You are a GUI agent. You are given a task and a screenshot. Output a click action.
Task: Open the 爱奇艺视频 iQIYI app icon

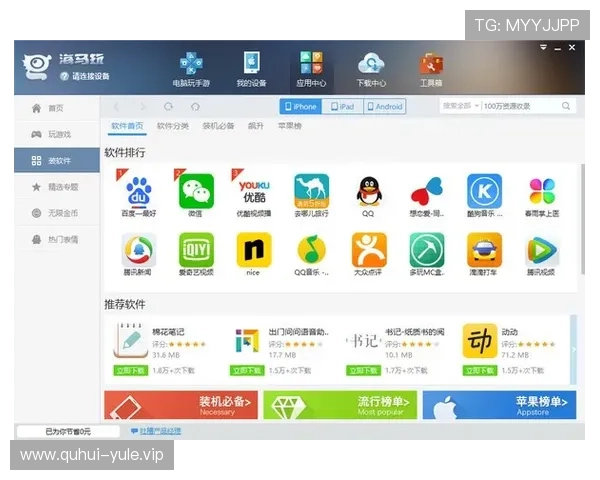[196, 250]
